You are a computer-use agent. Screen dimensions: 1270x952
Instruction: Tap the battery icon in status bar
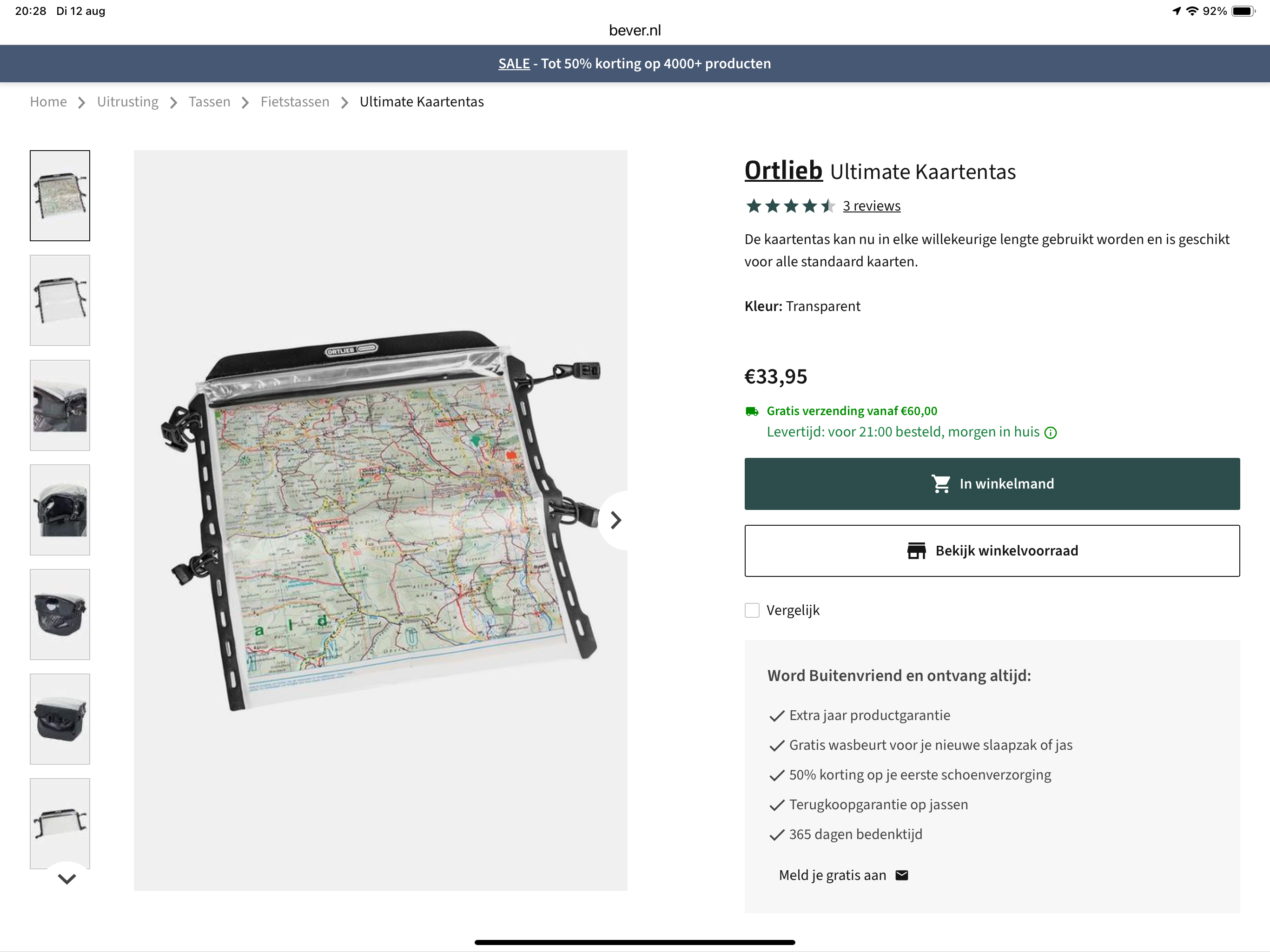[x=1243, y=11]
